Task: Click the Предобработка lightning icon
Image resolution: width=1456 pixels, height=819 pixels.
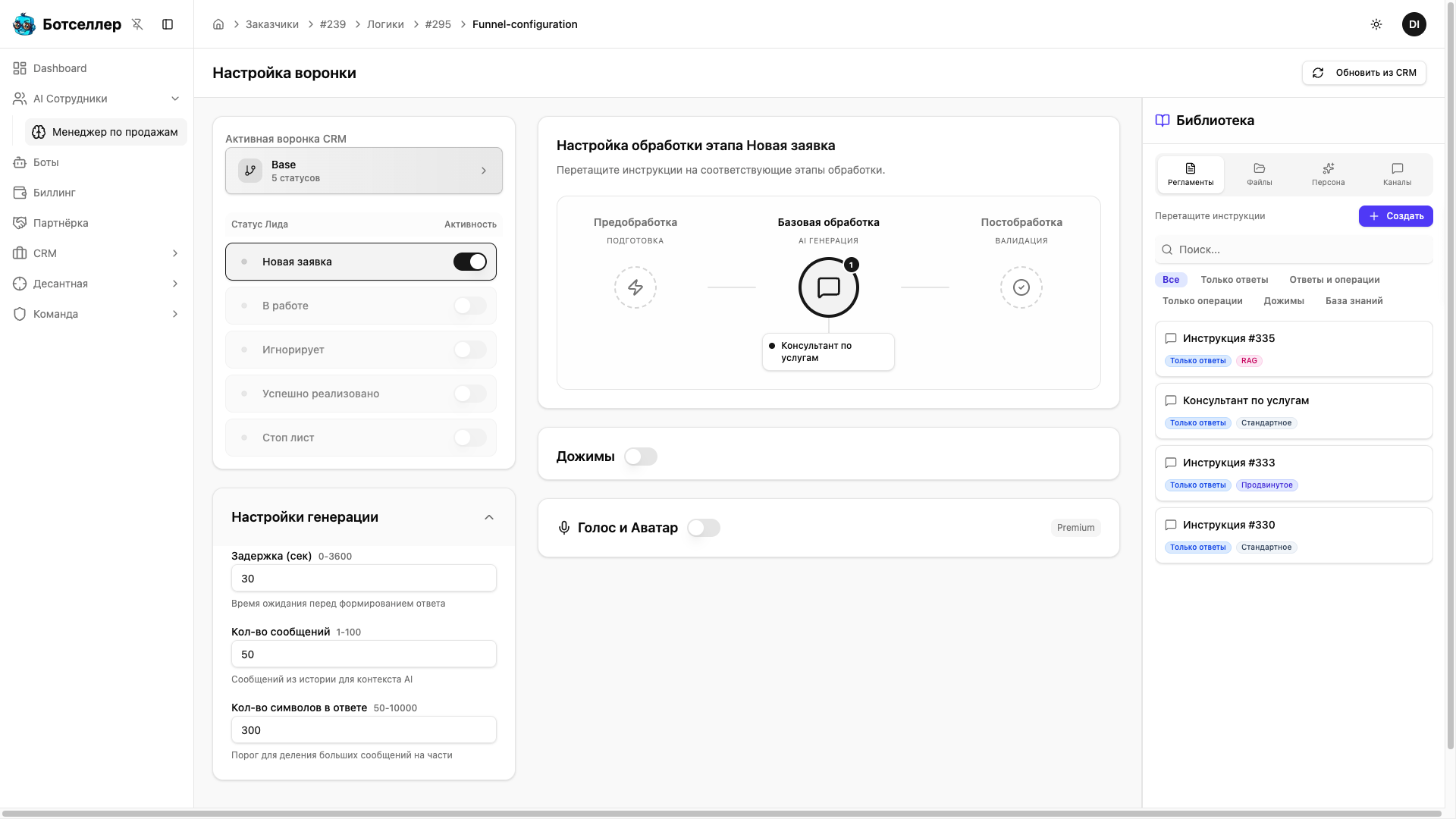Action: pos(635,287)
